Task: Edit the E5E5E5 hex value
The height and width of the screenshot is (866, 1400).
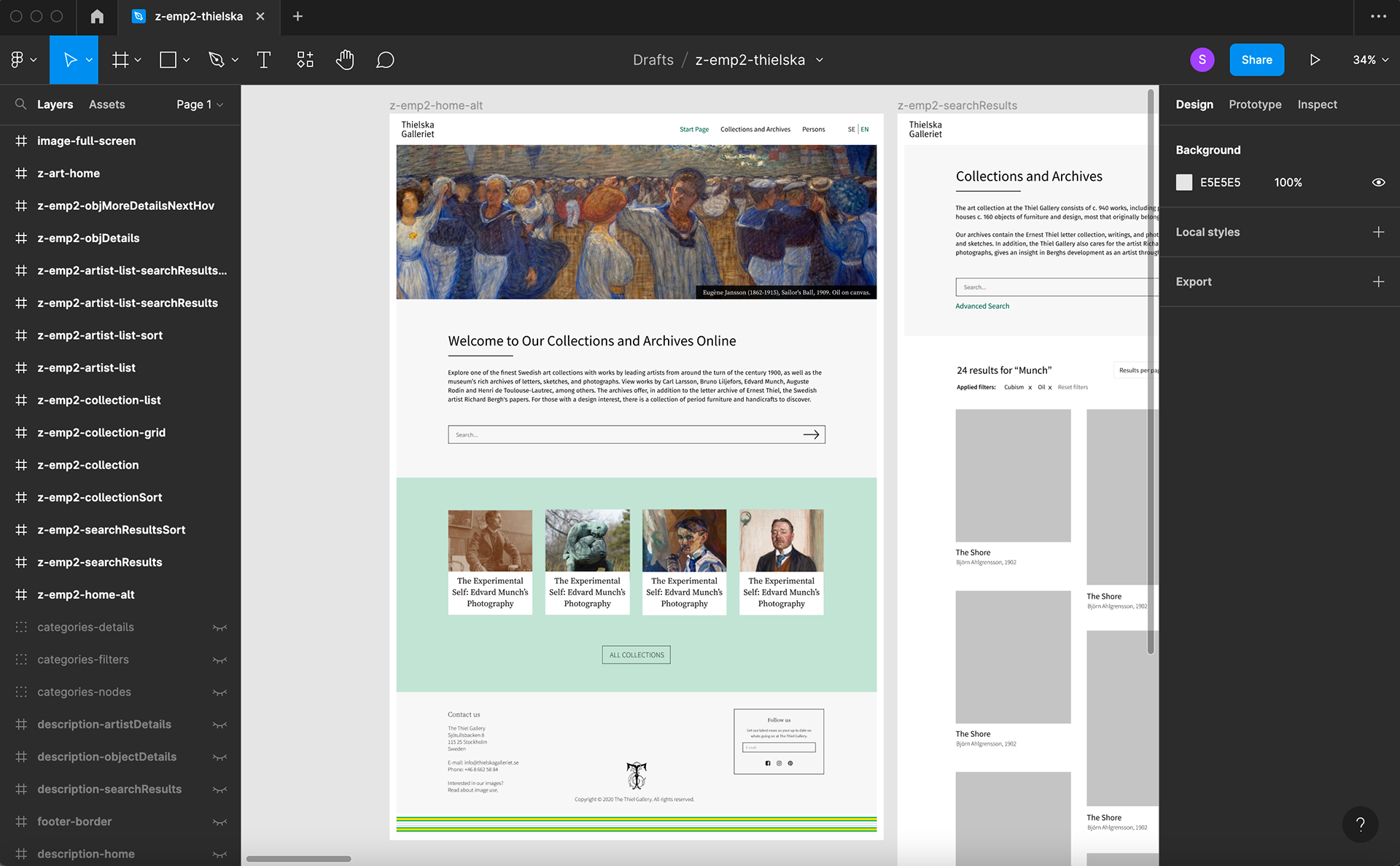Action: pos(1220,182)
